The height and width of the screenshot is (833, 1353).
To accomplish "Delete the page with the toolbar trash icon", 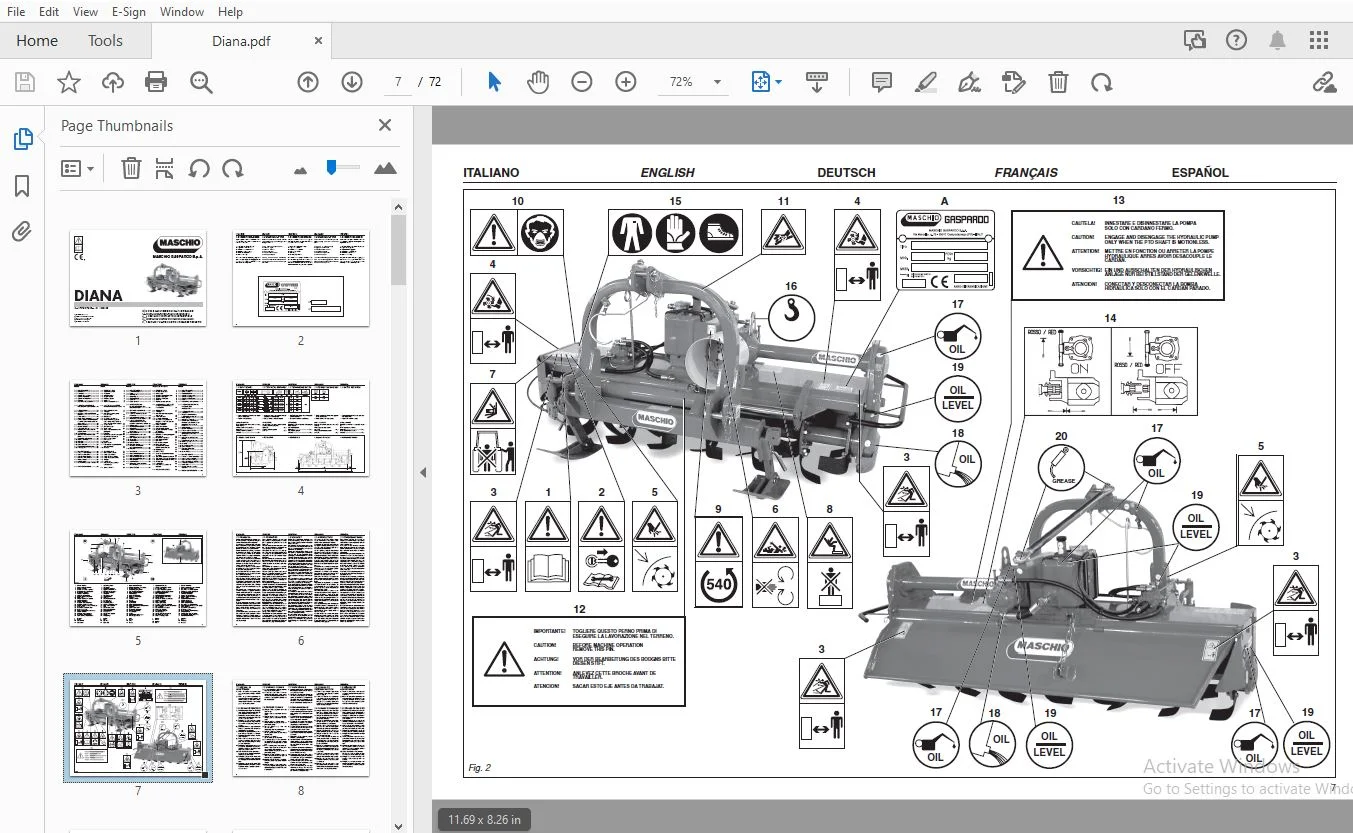I will [1058, 82].
